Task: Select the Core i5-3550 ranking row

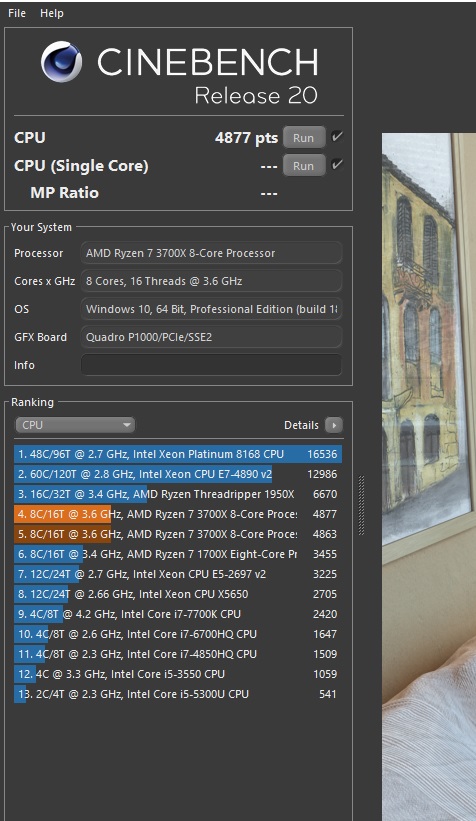Action: coord(178,674)
